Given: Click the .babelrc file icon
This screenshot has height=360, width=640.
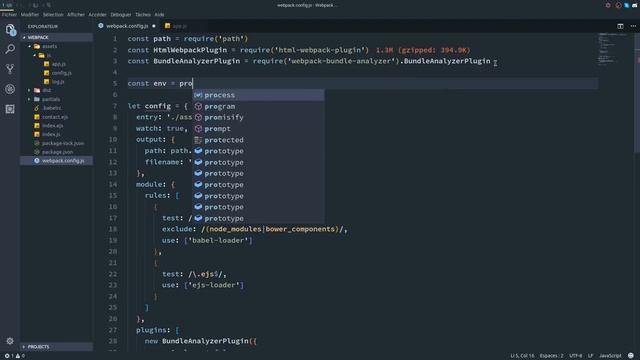Looking at the screenshot, I should click(37, 108).
